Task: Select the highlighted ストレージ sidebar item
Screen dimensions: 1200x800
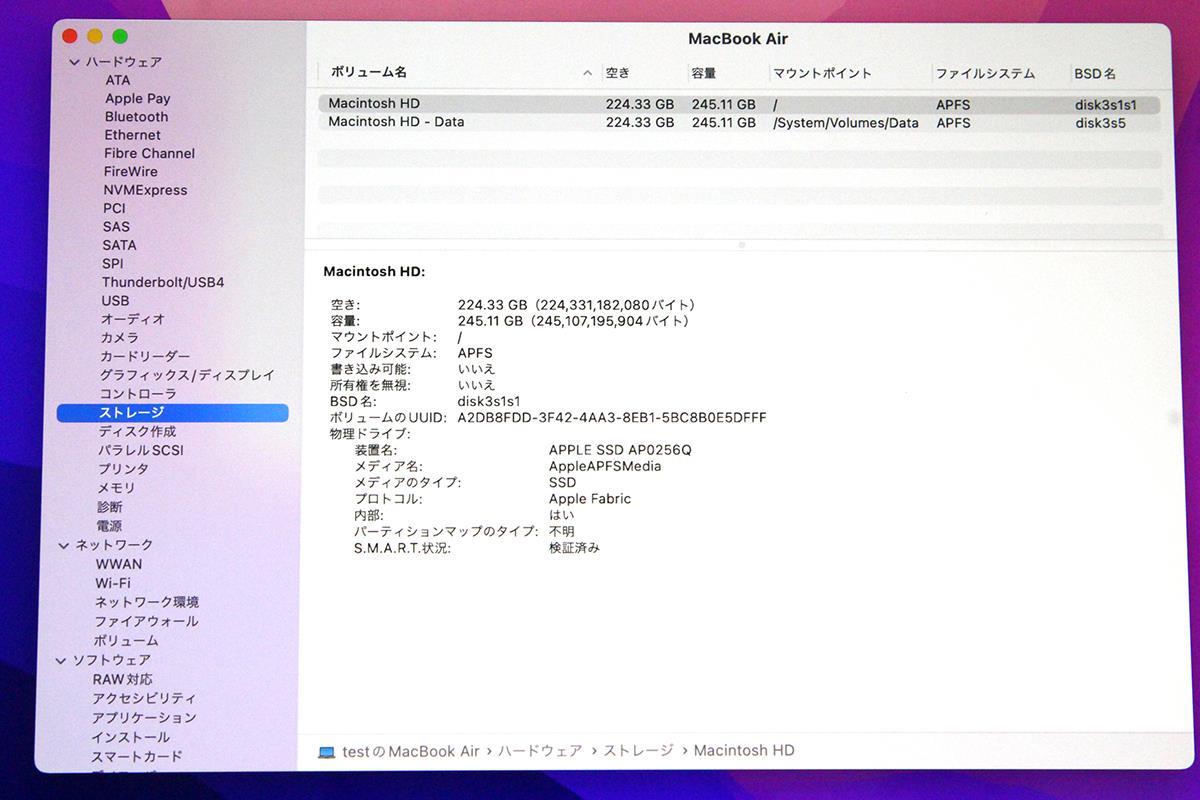Action: click(x=172, y=412)
